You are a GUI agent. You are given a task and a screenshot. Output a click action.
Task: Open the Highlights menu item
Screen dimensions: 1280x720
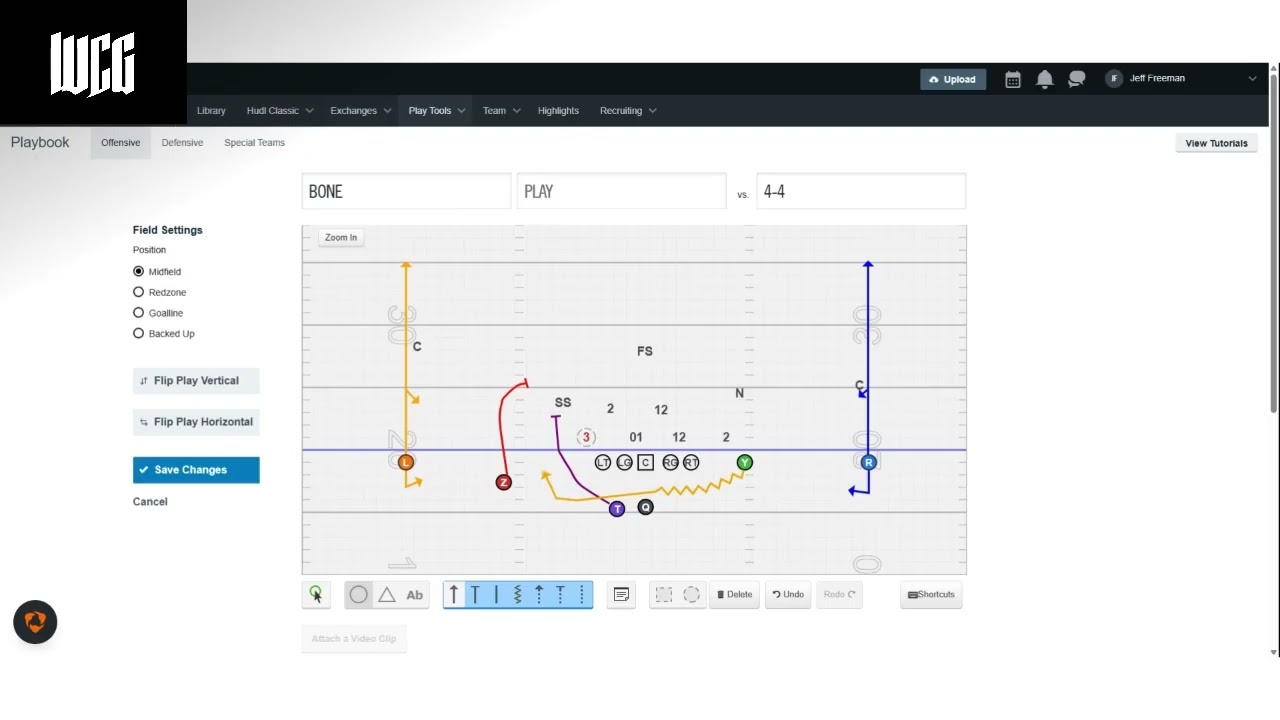tap(558, 111)
